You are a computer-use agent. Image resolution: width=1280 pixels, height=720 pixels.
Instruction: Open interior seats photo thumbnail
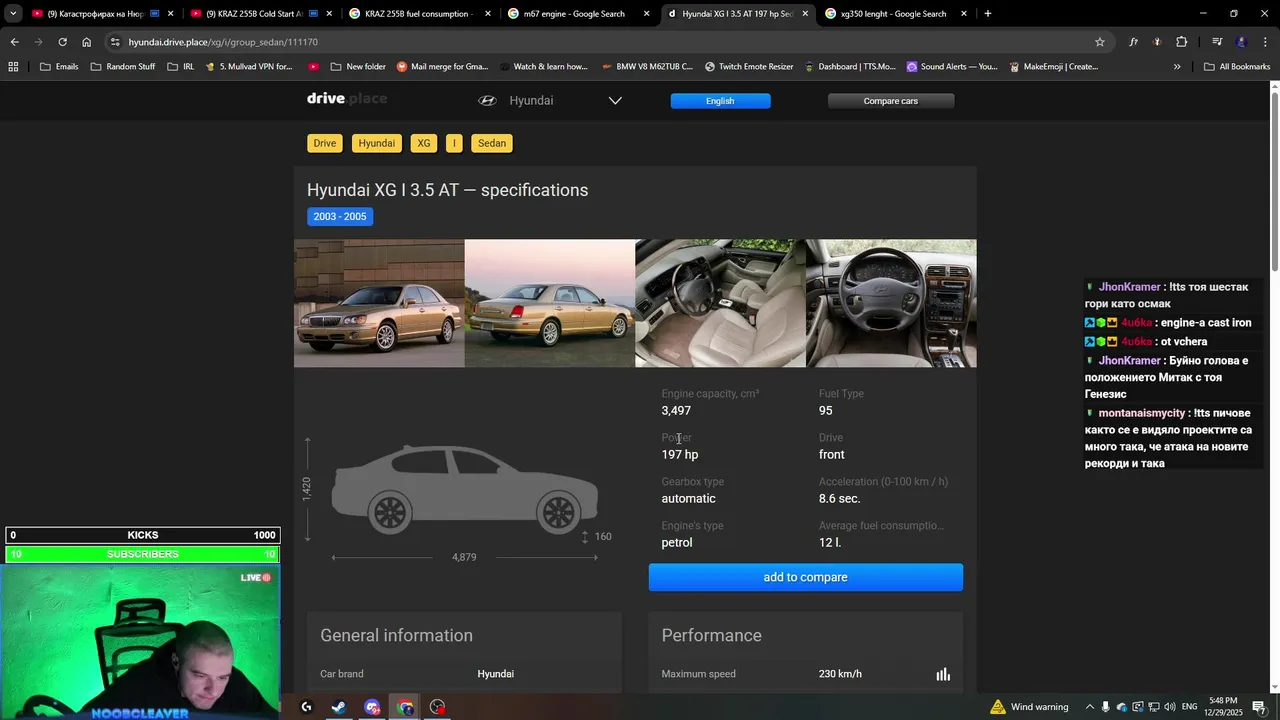pos(720,303)
